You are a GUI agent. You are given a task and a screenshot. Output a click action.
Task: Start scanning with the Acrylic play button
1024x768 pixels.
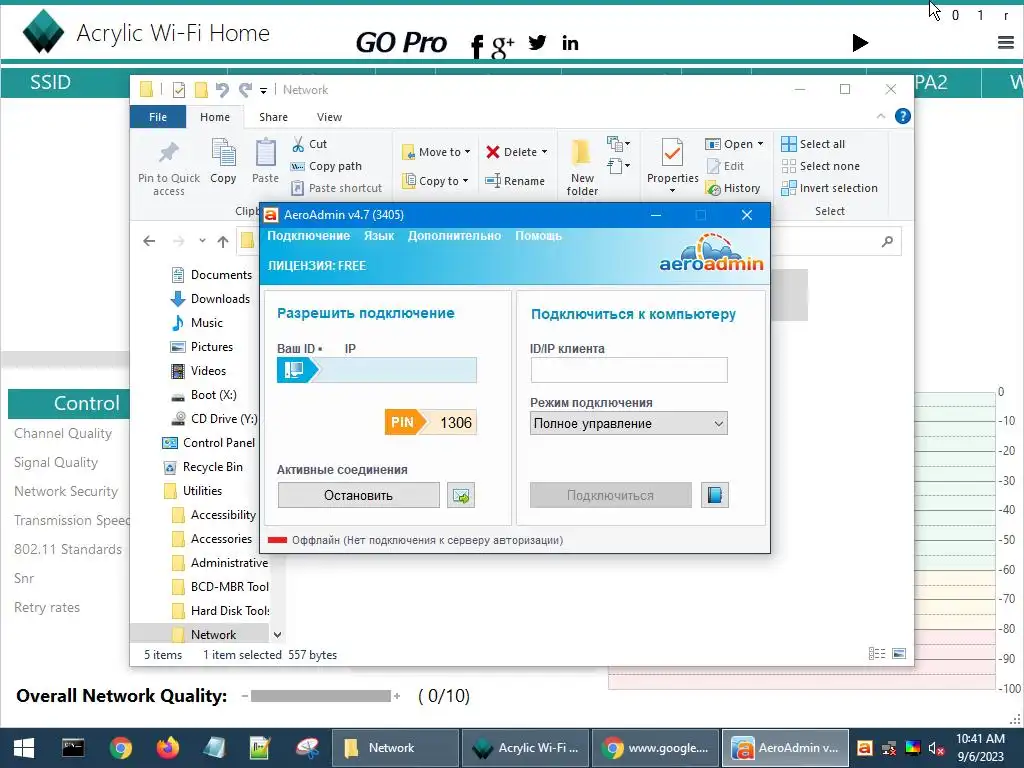(860, 43)
